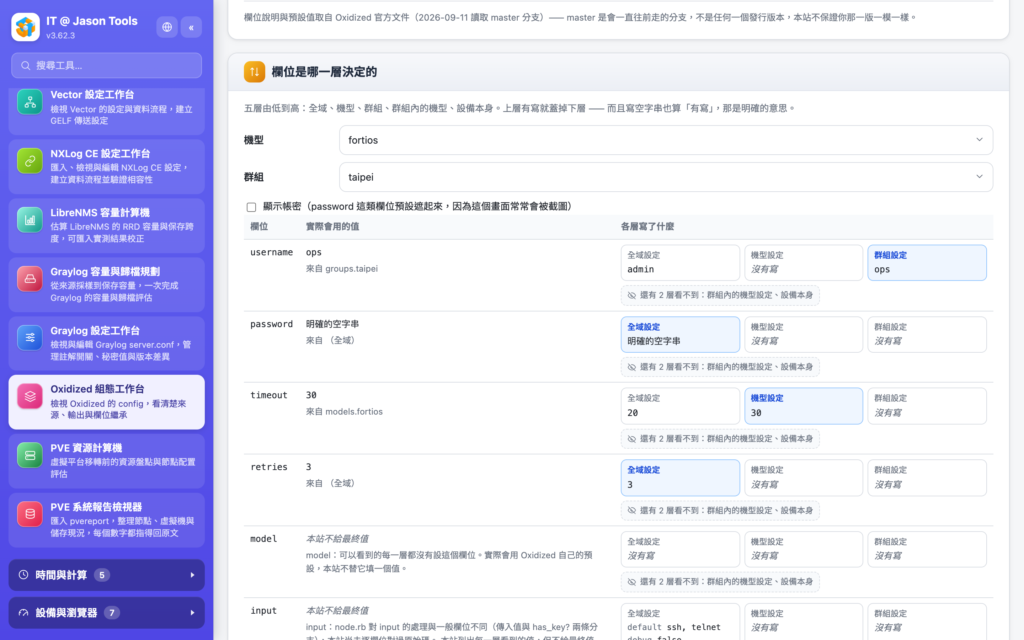Open the 機型 dropdown showing fortios
The height and width of the screenshot is (640, 1024).
pyautogui.click(x=665, y=140)
